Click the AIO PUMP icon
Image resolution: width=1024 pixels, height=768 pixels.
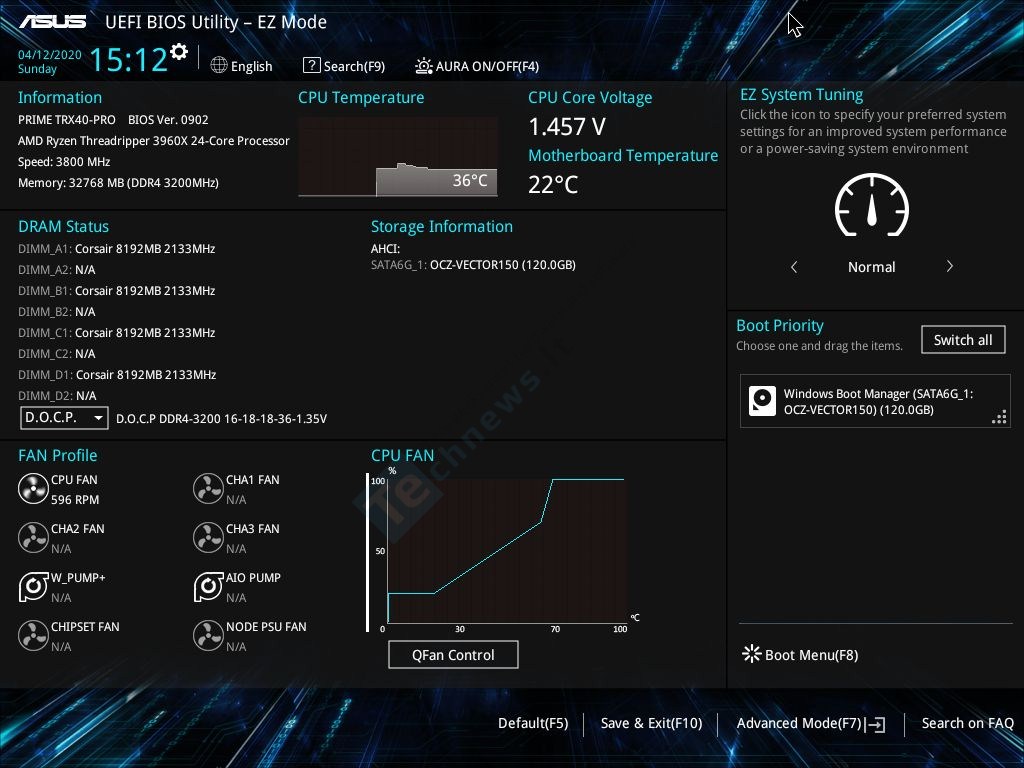click(208, 586)
